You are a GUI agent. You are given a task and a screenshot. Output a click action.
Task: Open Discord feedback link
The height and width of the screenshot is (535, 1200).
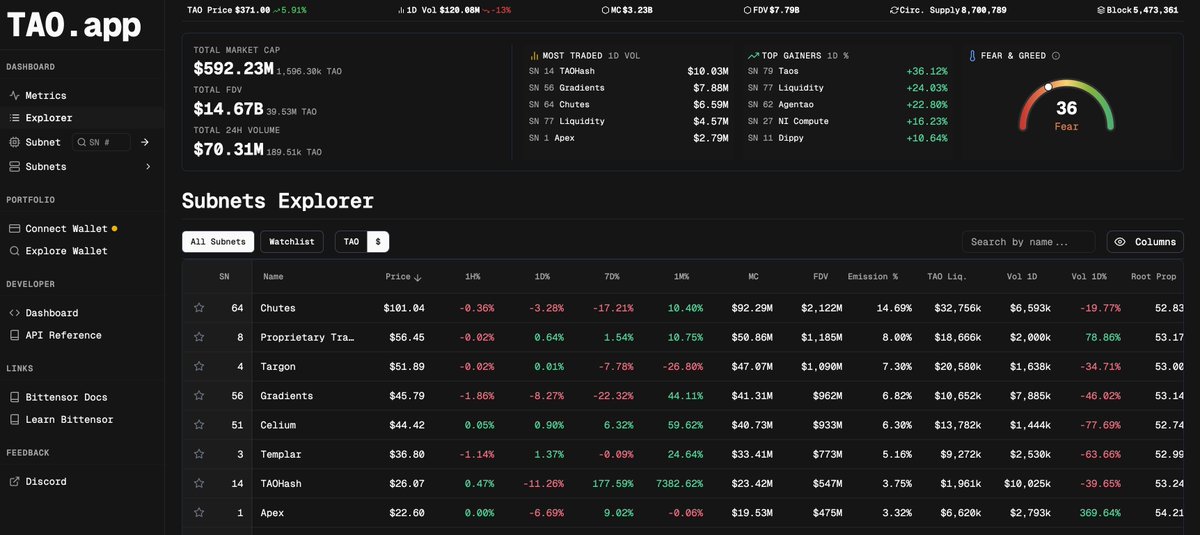[46, 481]
